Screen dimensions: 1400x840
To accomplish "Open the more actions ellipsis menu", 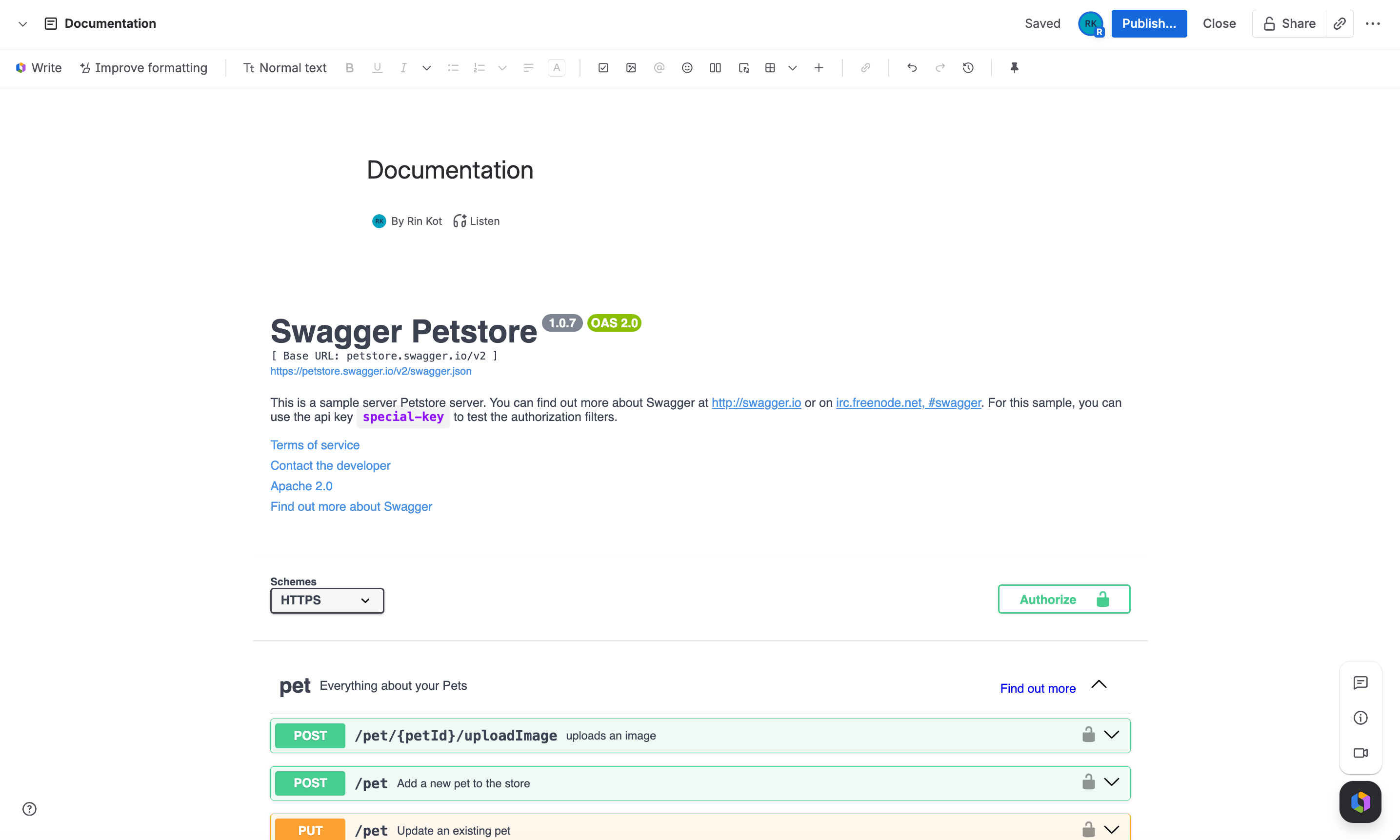I will (x=1373, y=24).
